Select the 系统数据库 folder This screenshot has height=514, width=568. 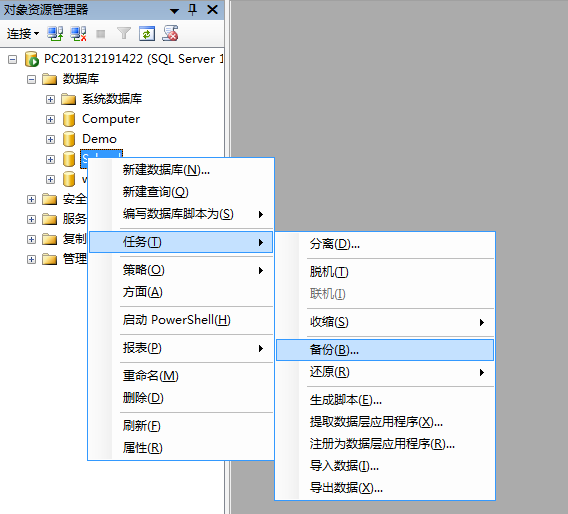tap(112, 99)
